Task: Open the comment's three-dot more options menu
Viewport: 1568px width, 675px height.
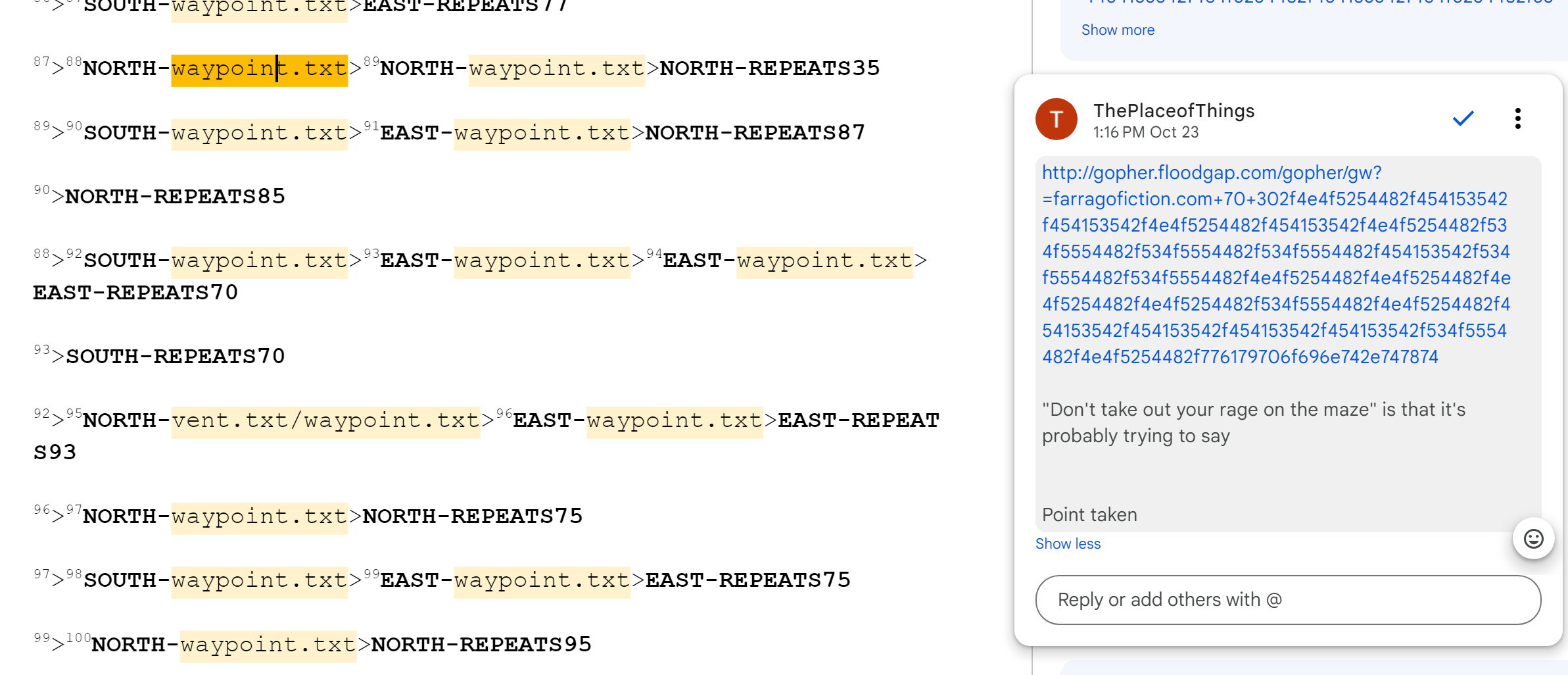Action: tap(1517, 119)
